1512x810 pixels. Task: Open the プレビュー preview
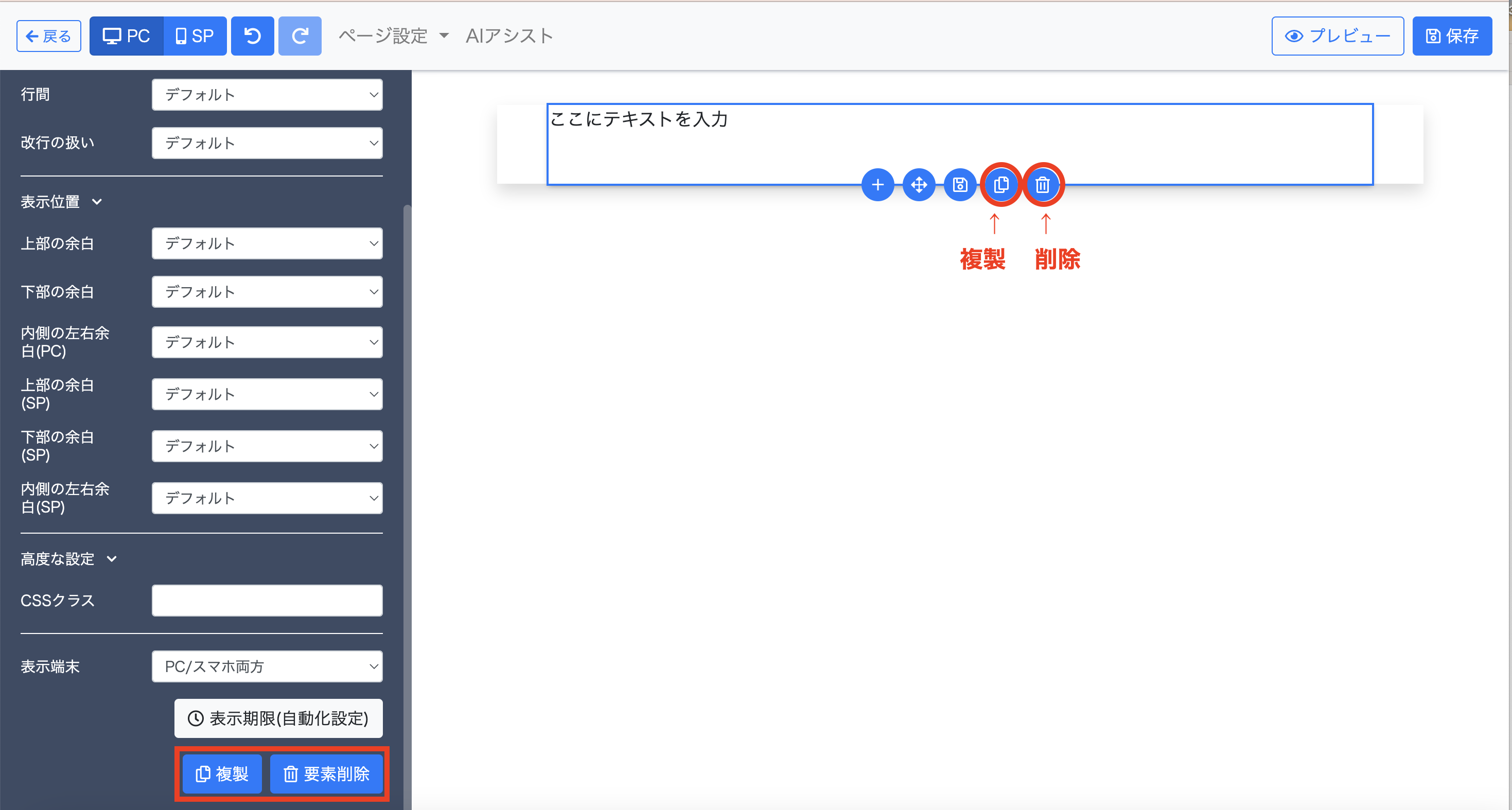(x=1337, y=37)
